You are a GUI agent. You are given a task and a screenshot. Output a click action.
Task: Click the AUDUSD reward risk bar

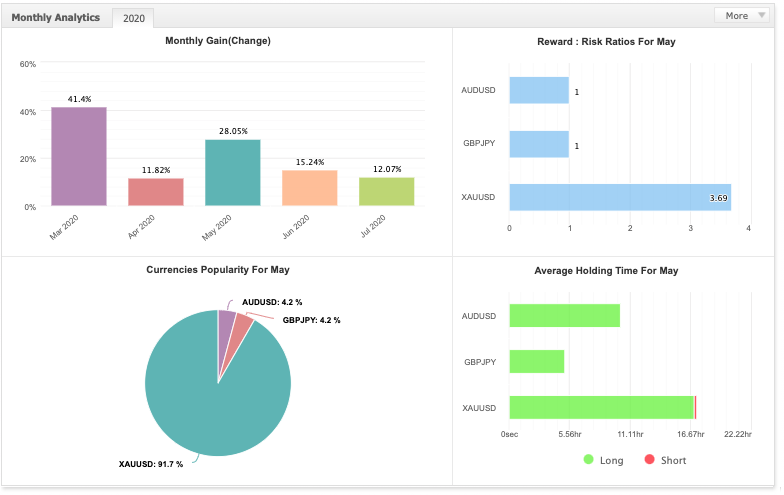click(x=539, y=90)
